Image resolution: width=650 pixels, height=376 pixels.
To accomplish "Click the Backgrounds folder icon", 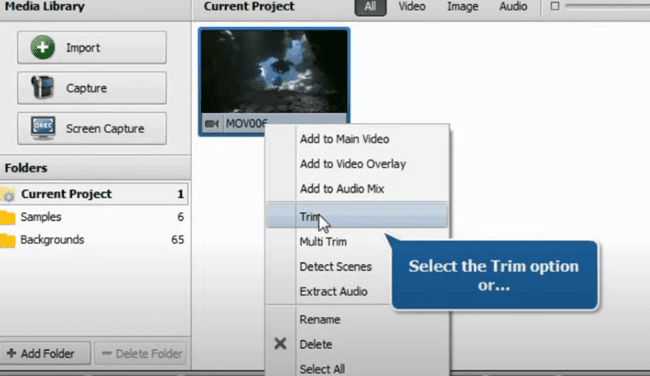I will tap(7, 240).
